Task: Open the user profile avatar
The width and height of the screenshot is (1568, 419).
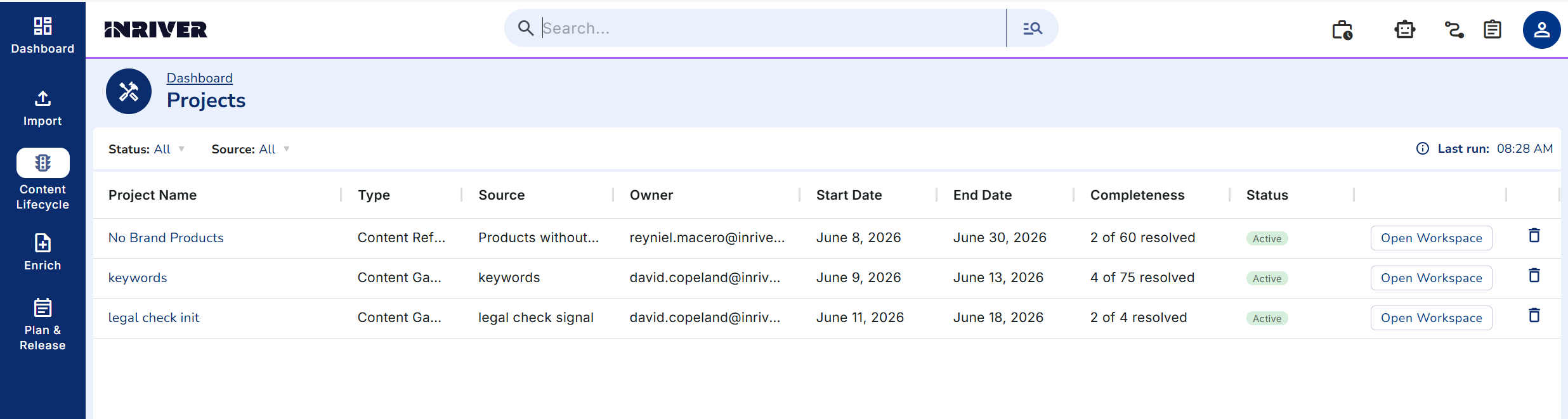Action: pyautogui.click(x=1541, y=30)
